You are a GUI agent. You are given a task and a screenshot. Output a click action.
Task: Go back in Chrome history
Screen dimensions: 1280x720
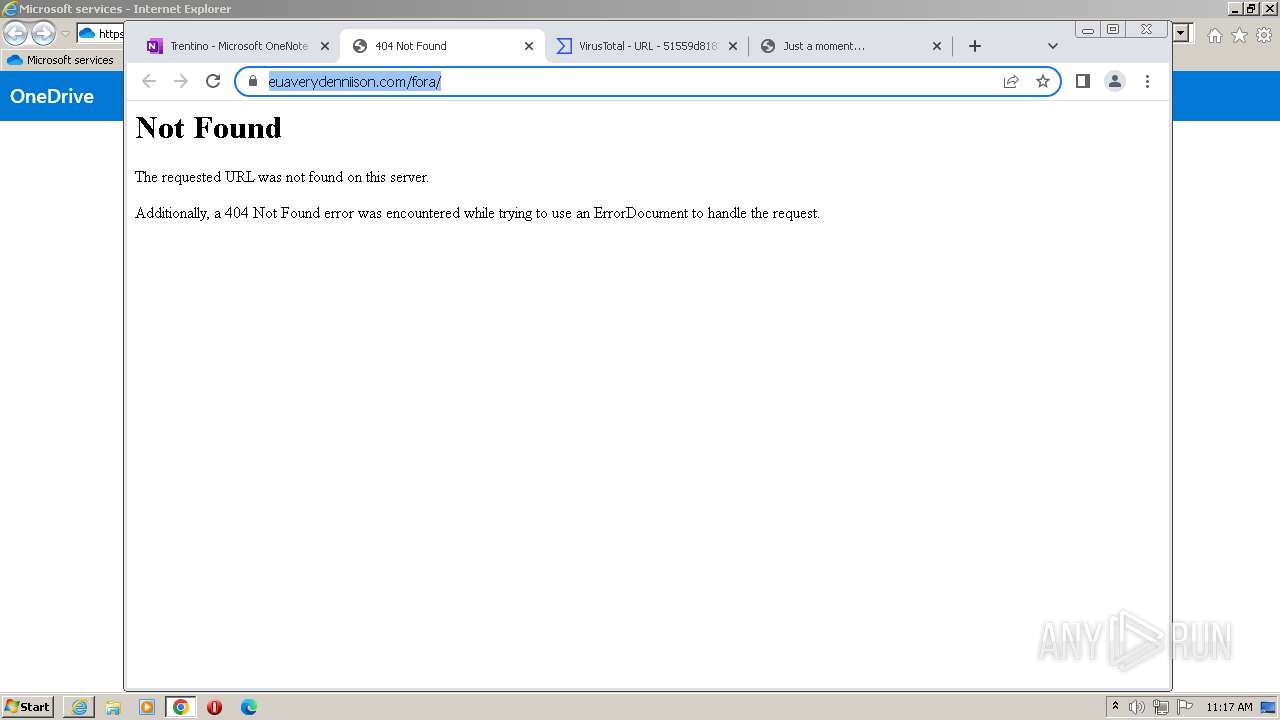[149, 81]
